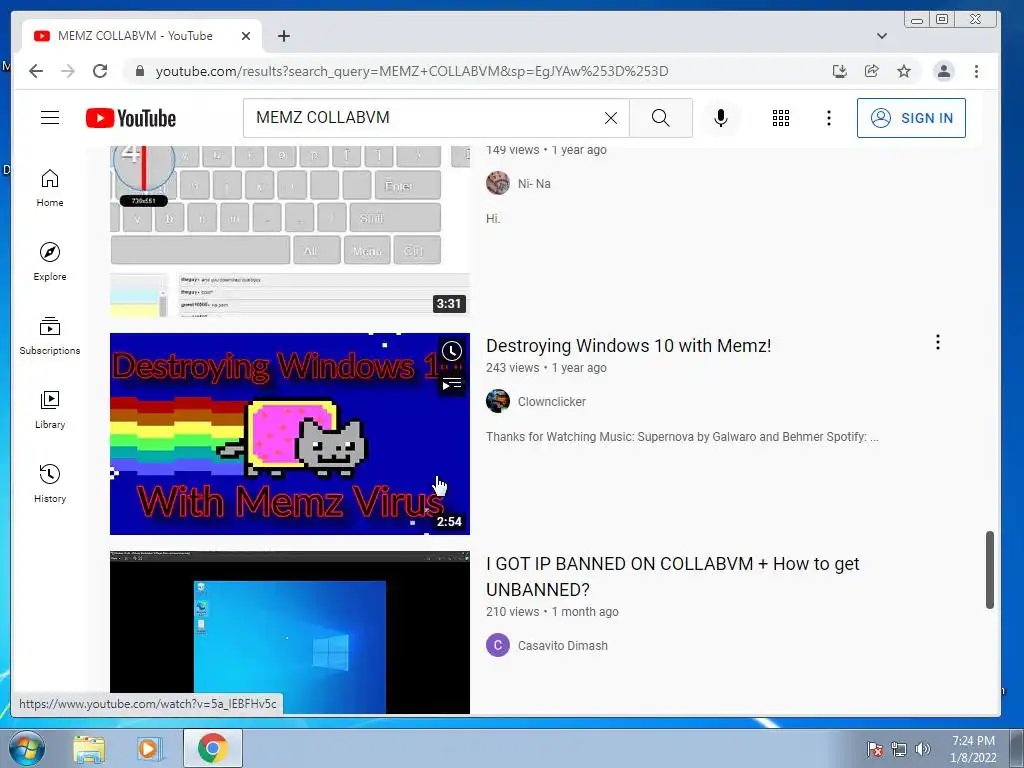Open YouTube settings three-dot menu in header

(829, 118)
